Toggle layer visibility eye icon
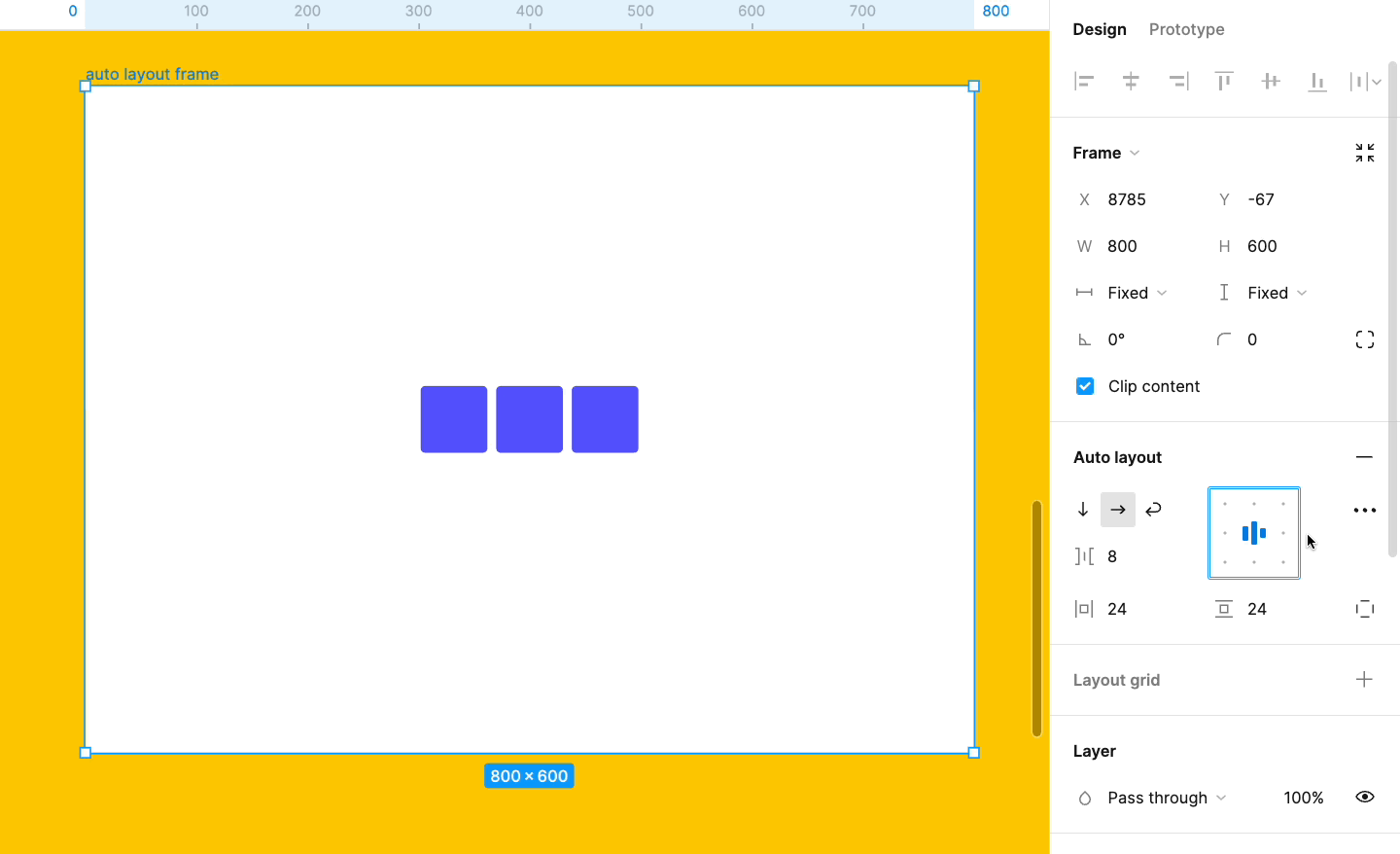This screenshot has height=854, width=1400. click(x=1365, y=797)
